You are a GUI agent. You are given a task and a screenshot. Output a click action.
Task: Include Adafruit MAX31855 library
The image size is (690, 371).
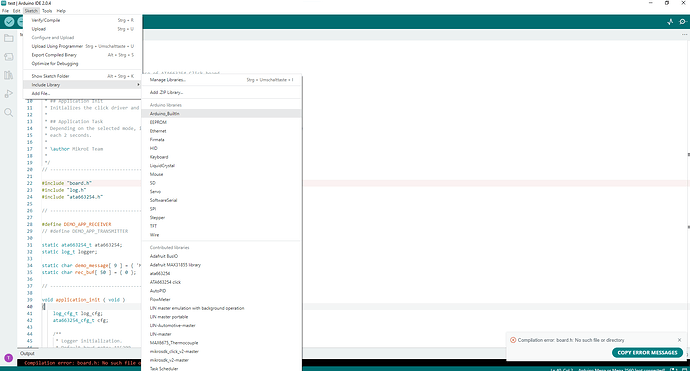(x=222, y=265)
